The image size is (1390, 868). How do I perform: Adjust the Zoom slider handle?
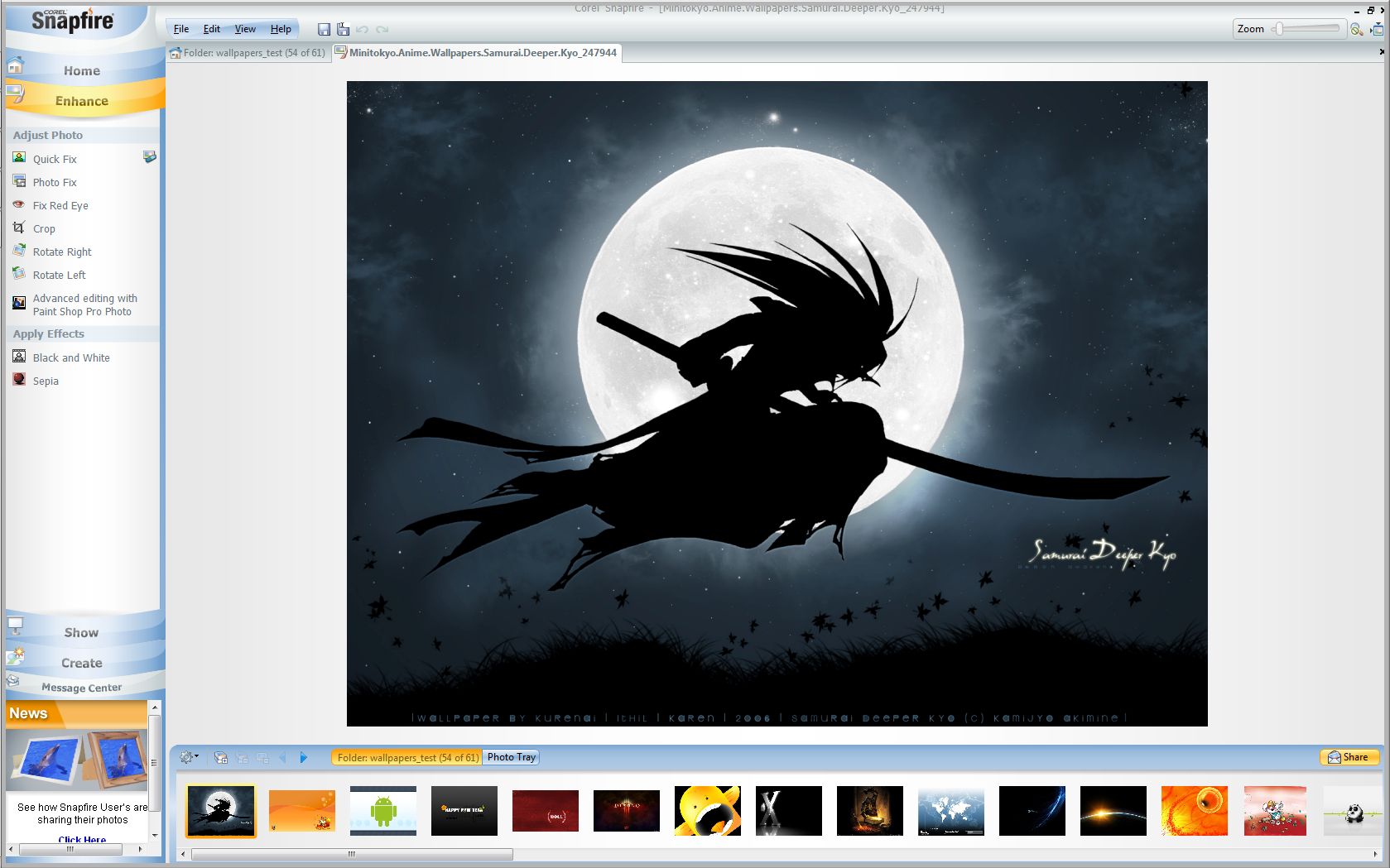(x=1279, y=29)
